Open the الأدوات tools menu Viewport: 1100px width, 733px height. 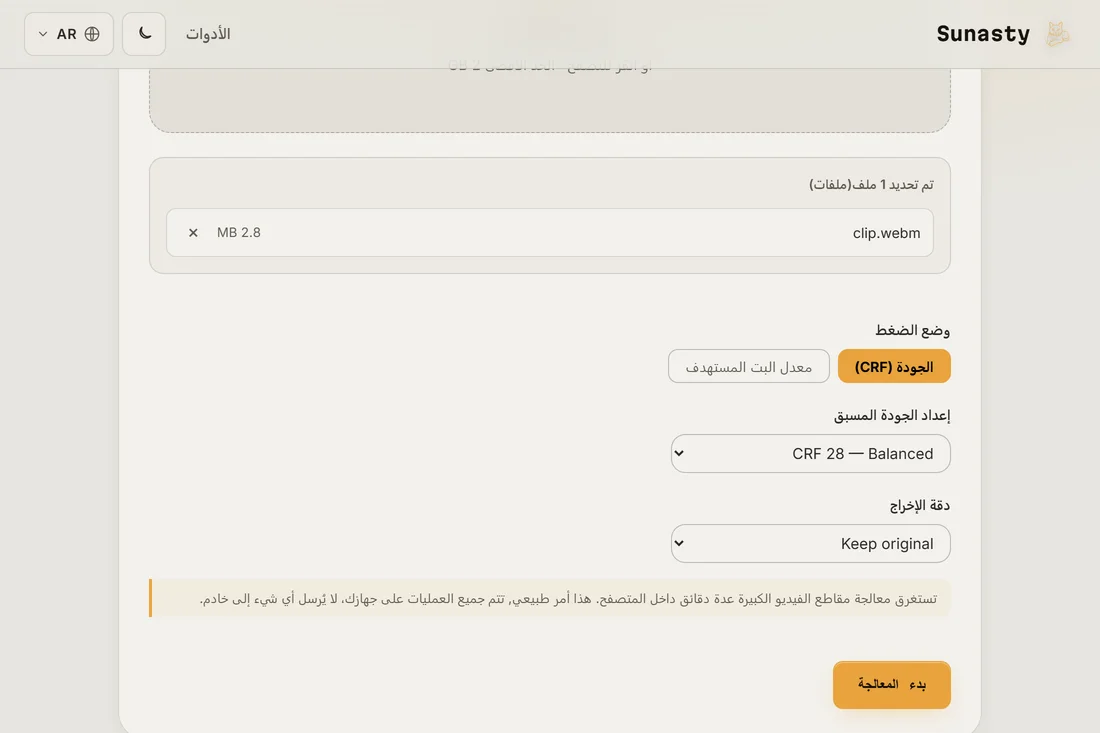[x=208, y=34]
